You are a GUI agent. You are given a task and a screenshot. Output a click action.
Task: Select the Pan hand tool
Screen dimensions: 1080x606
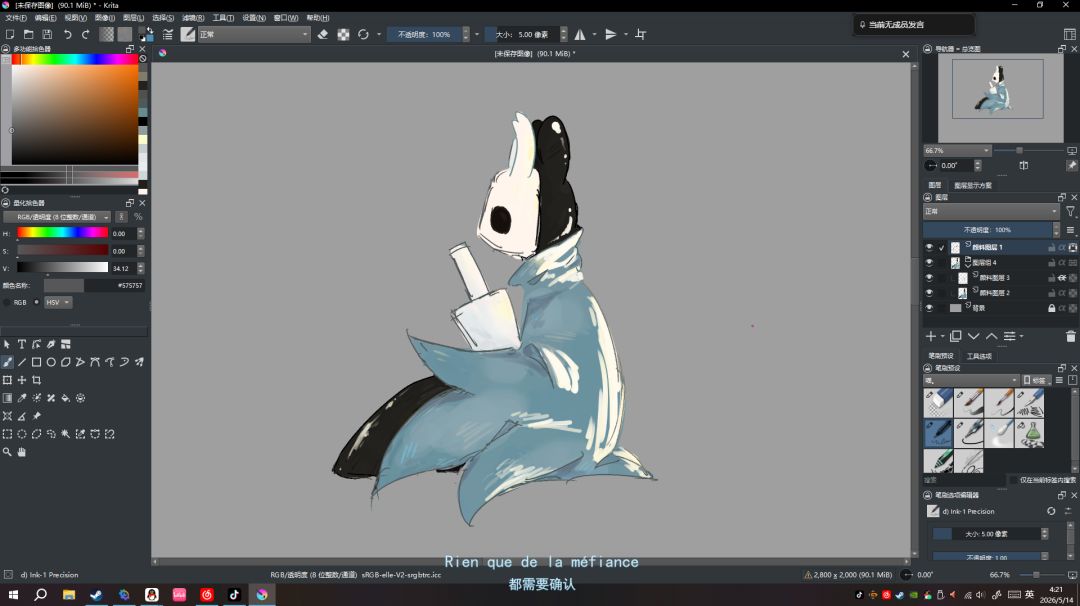pyautogui.click(x=22, y=452)
